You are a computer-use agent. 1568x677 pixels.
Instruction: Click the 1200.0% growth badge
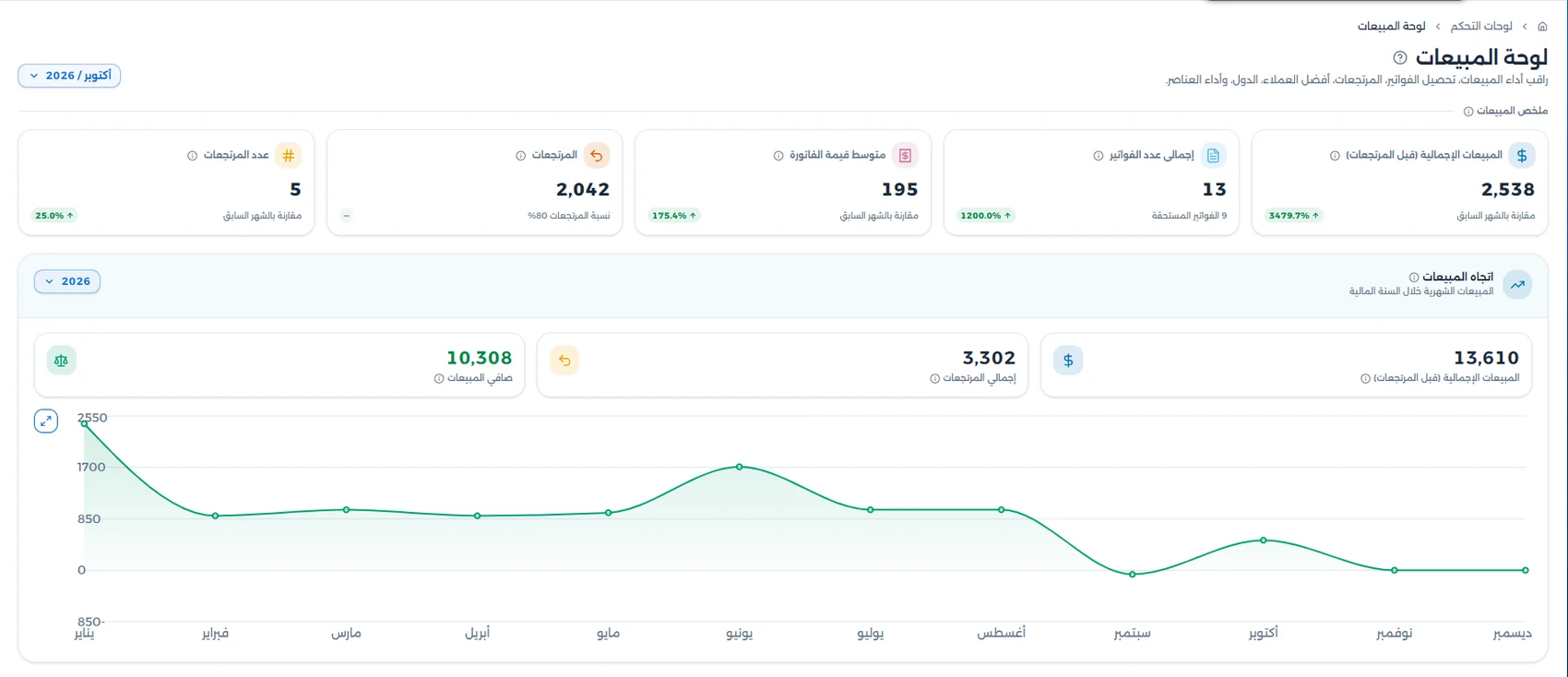(x=986, y=216)
